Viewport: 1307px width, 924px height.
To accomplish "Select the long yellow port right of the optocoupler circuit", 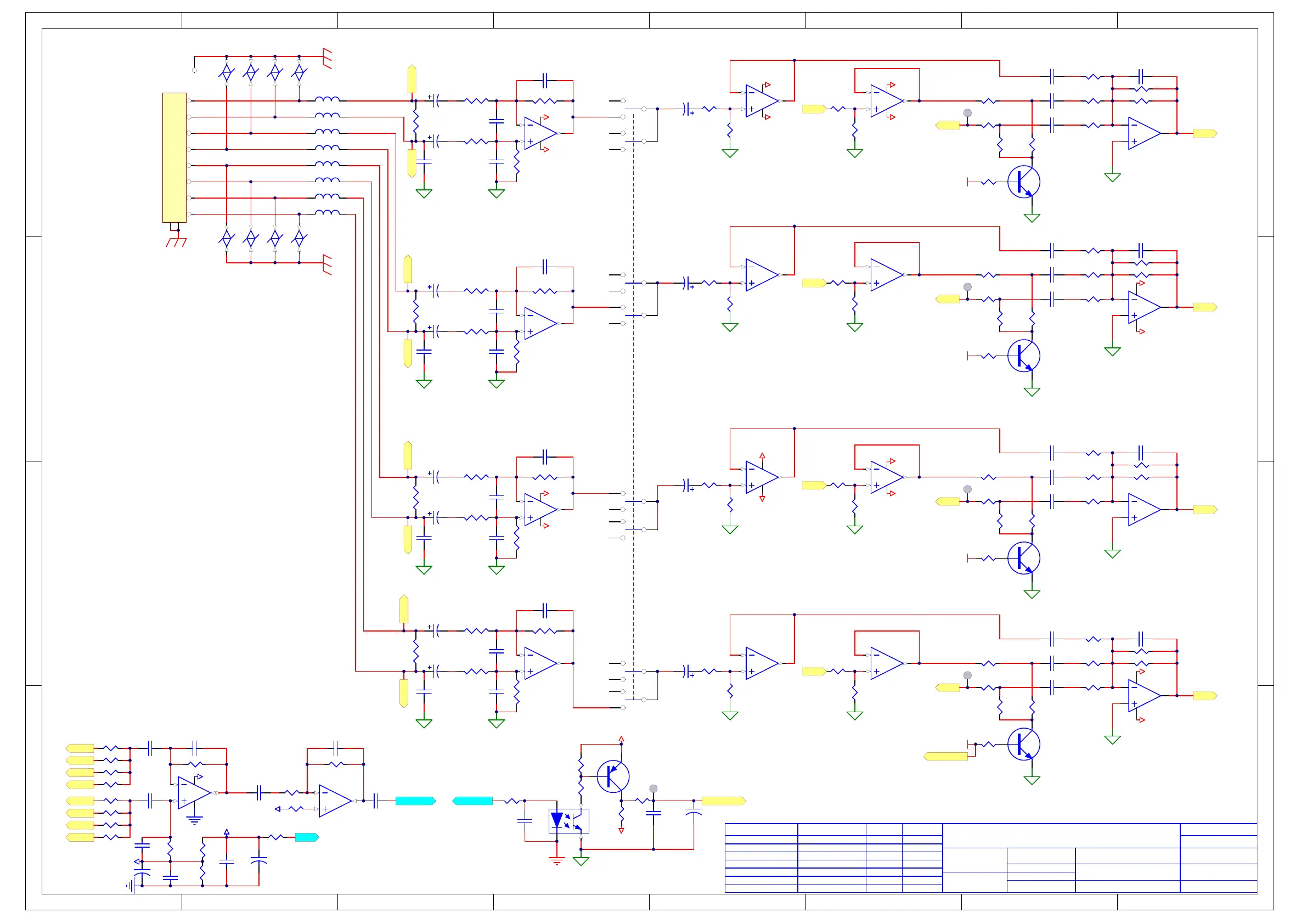I will click(x=724, y=801).
